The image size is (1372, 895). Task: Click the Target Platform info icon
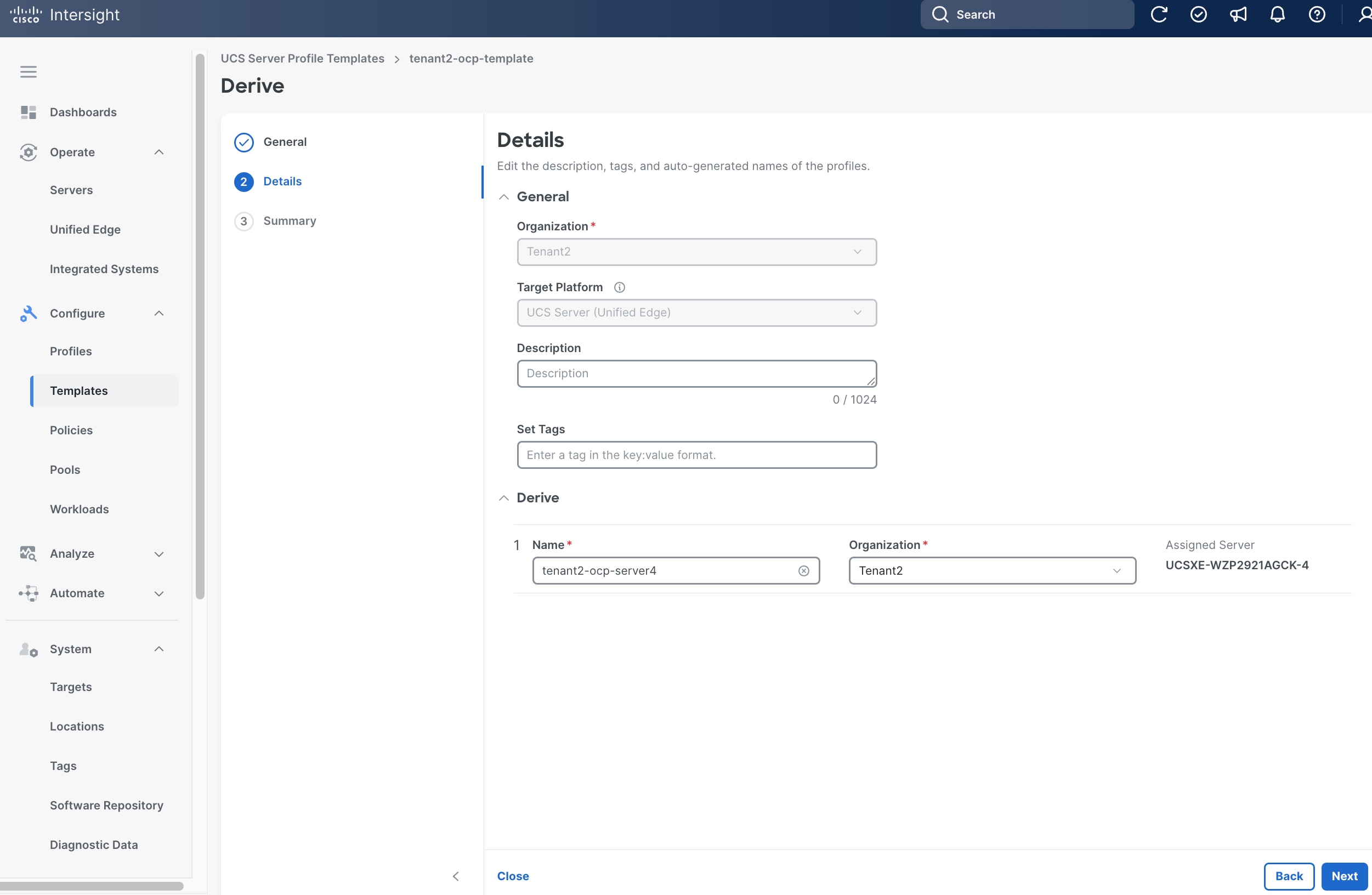pyautogui.click(x=620, y=287)
